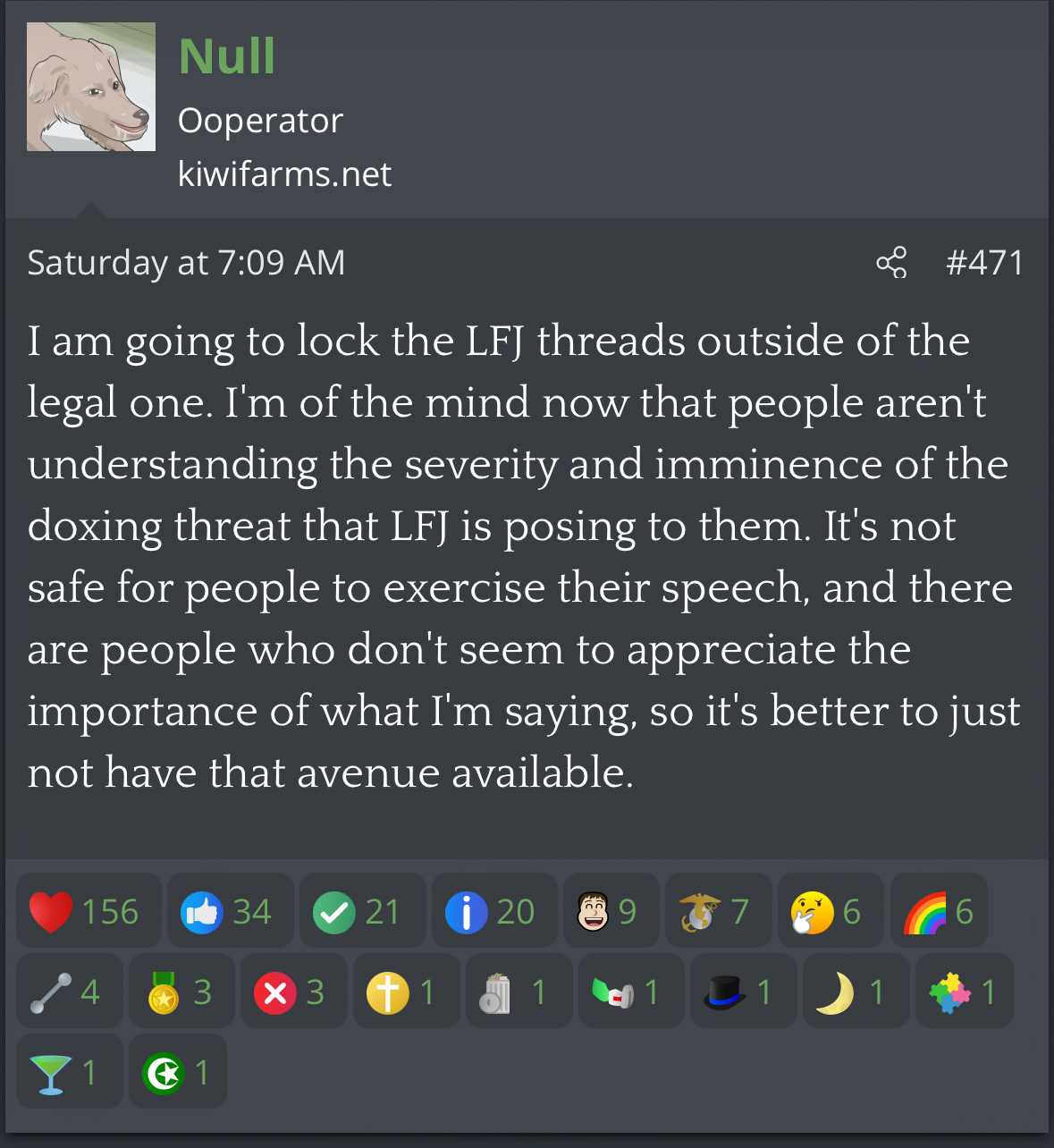Select the black top hat reaction

[743, 992]
